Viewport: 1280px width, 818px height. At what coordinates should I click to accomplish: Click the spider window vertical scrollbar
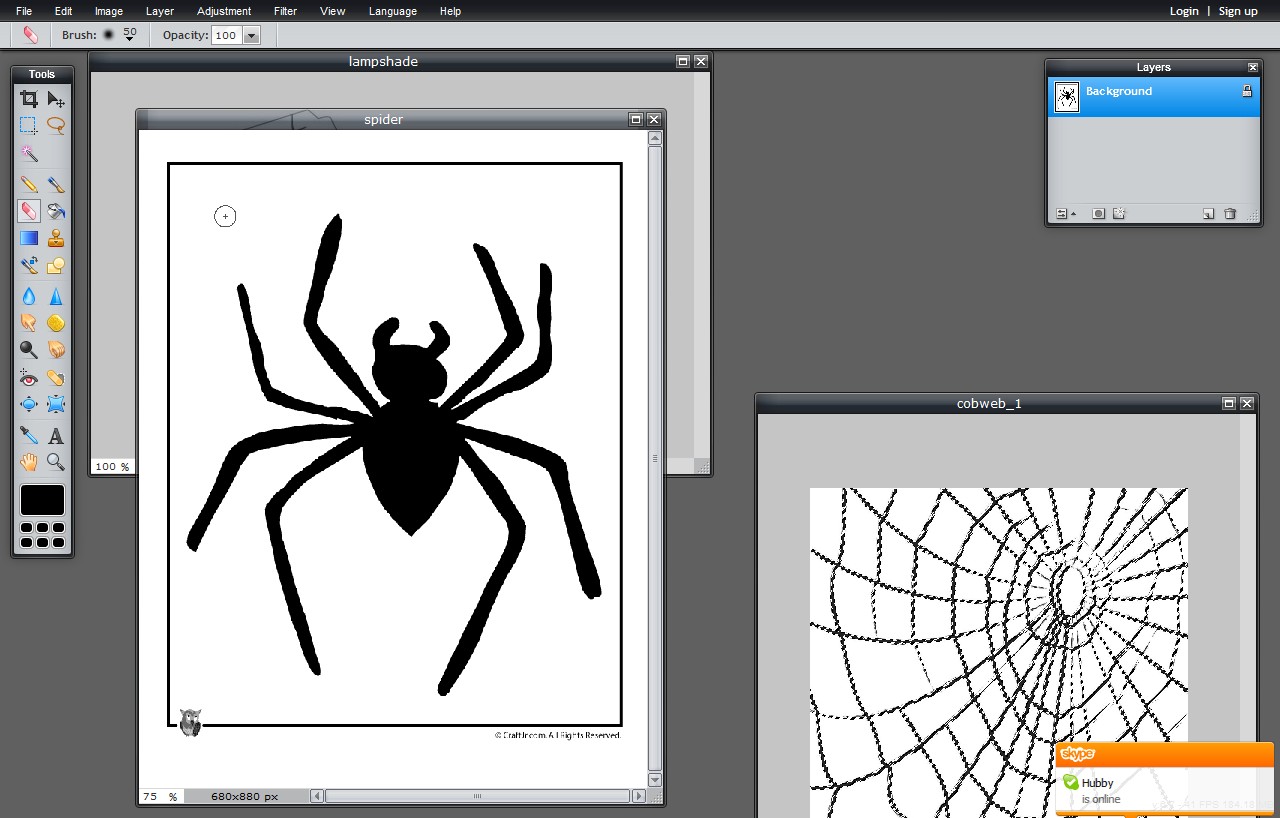pyautogui.click(x=656, y=459)
